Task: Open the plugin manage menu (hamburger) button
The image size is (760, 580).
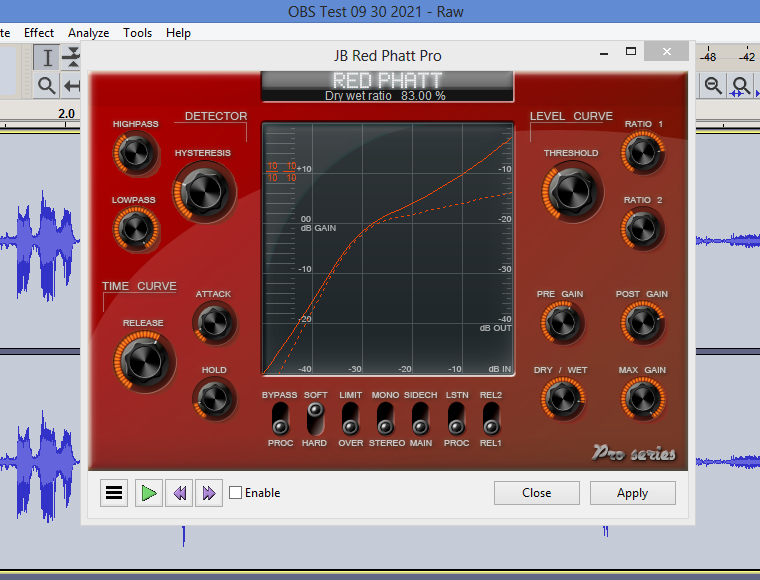Action: pos(114,493)
